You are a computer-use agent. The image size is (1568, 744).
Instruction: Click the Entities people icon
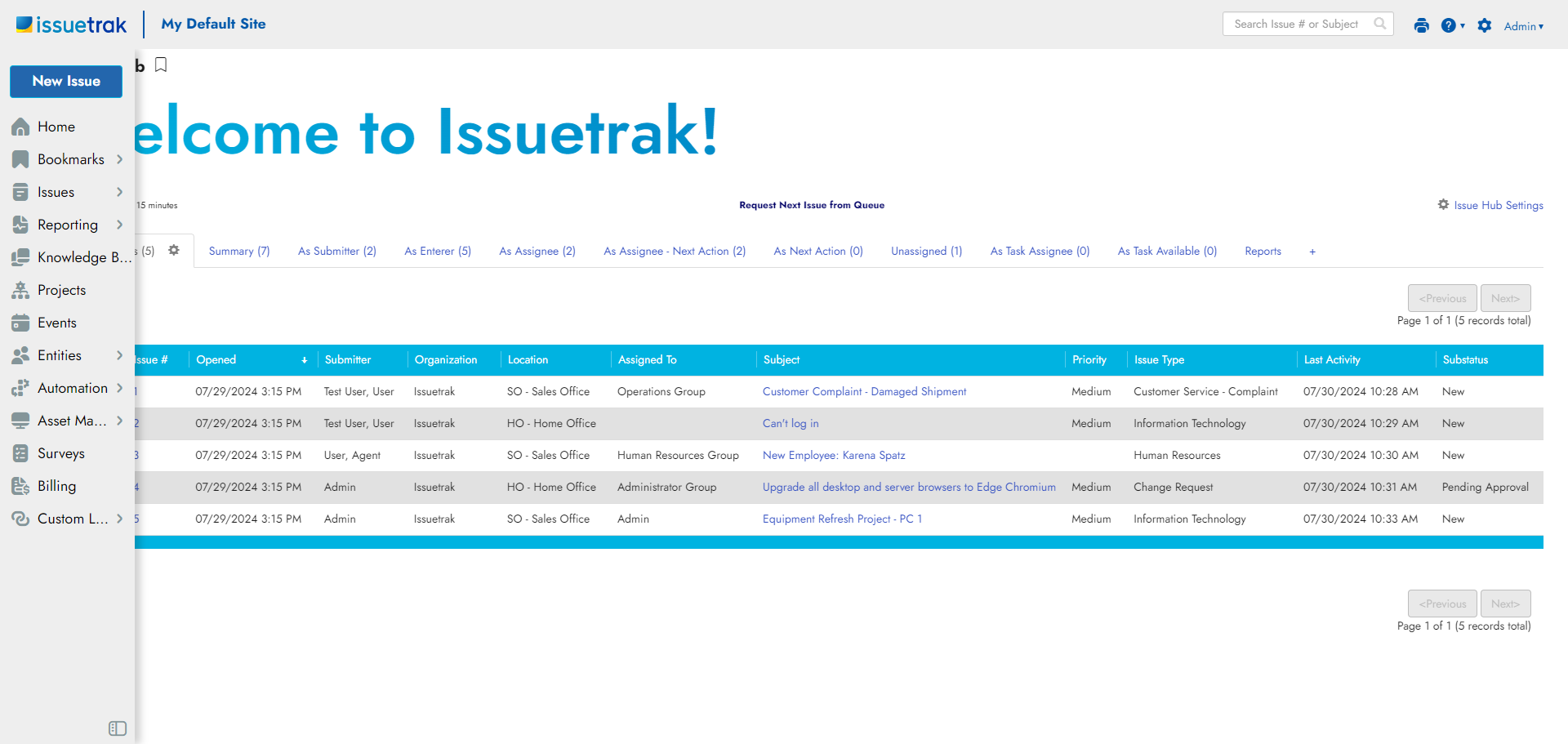pyautogui.click(x=20, y=355)
